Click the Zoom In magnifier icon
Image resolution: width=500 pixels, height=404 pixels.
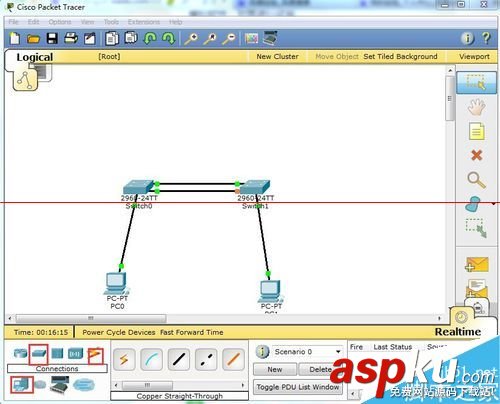point(191,39)
